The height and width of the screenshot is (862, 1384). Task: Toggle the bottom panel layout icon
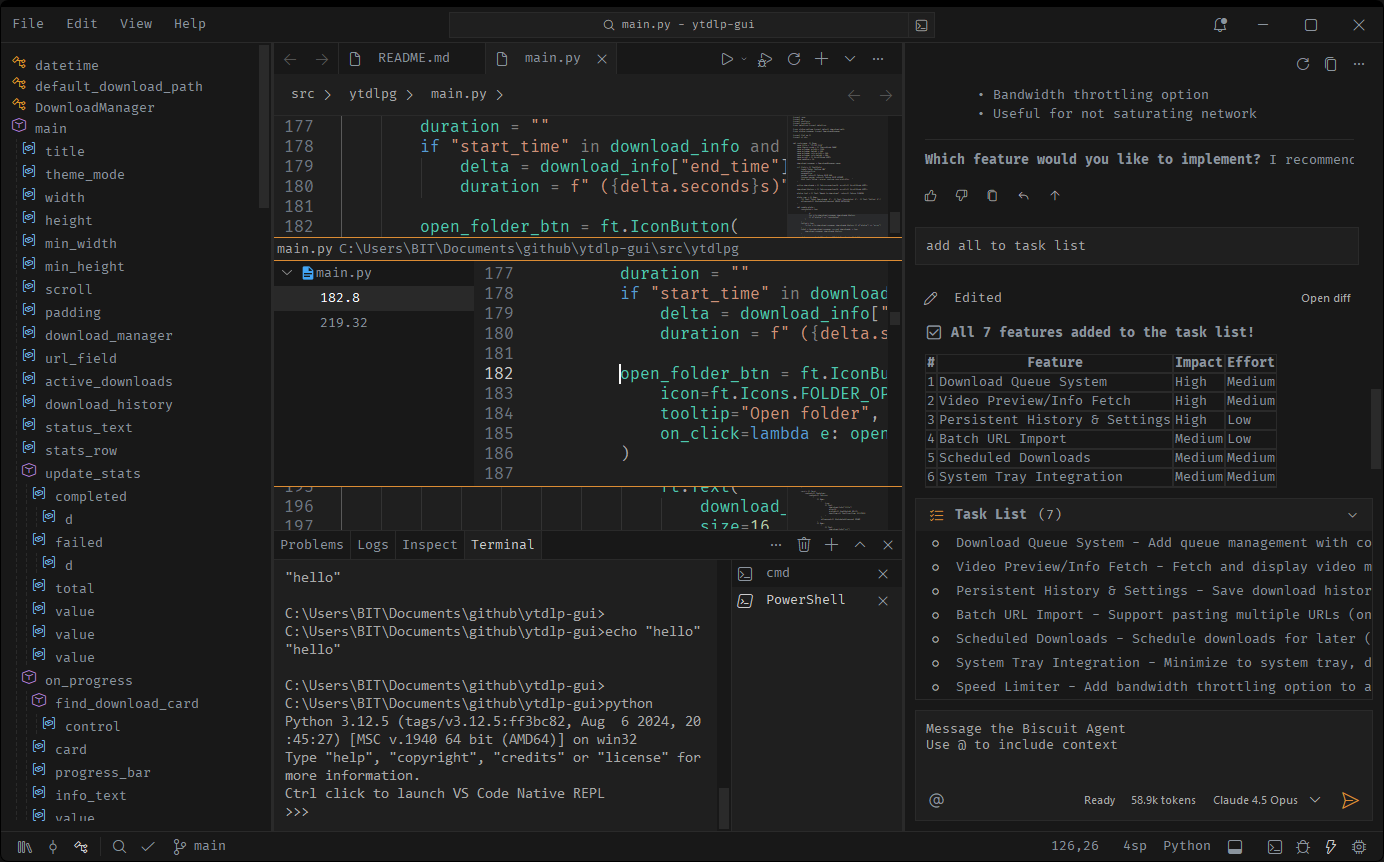pos(1235,846)
